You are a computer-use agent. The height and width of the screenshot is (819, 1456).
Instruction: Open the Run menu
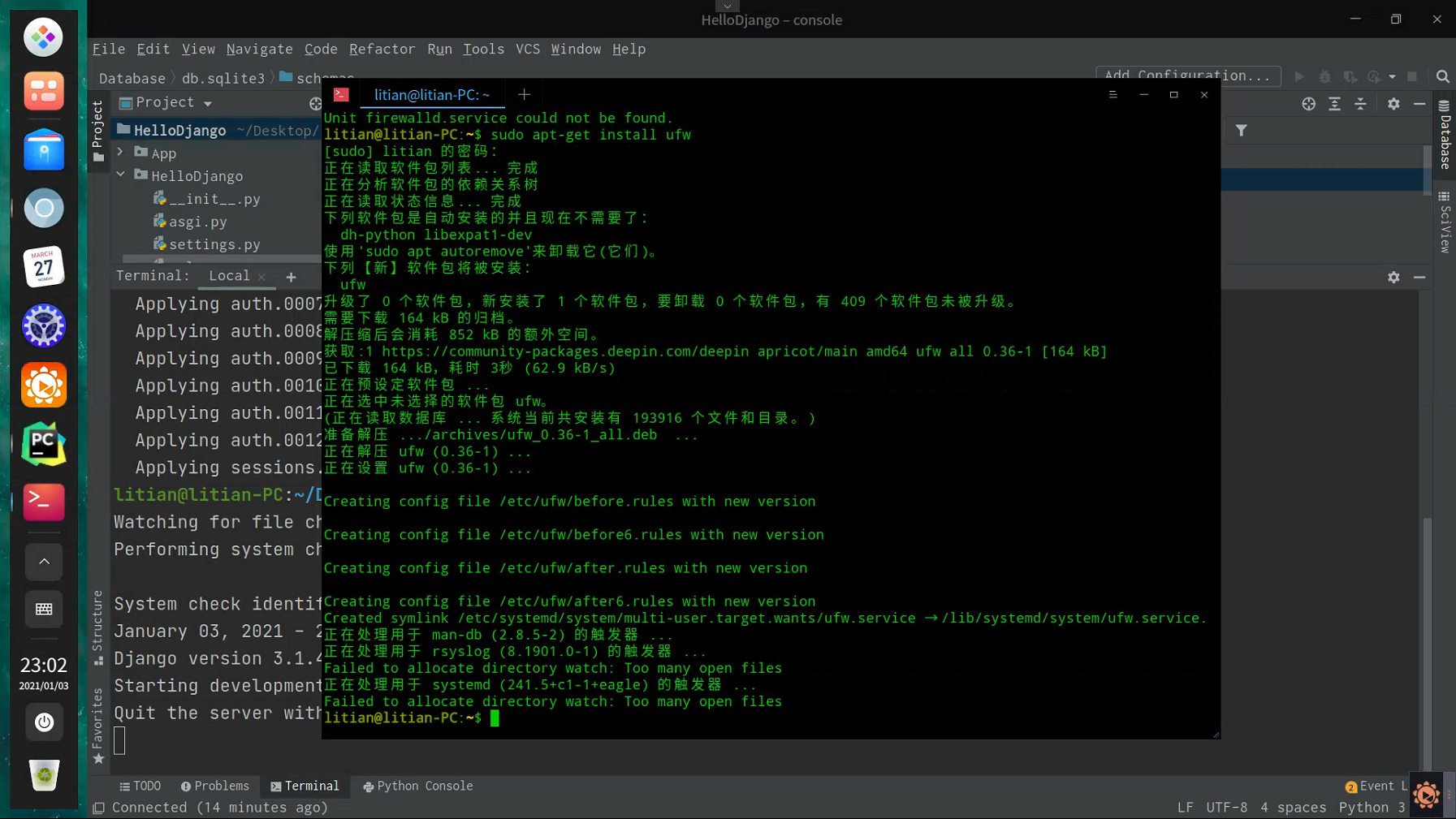(440, 50)
